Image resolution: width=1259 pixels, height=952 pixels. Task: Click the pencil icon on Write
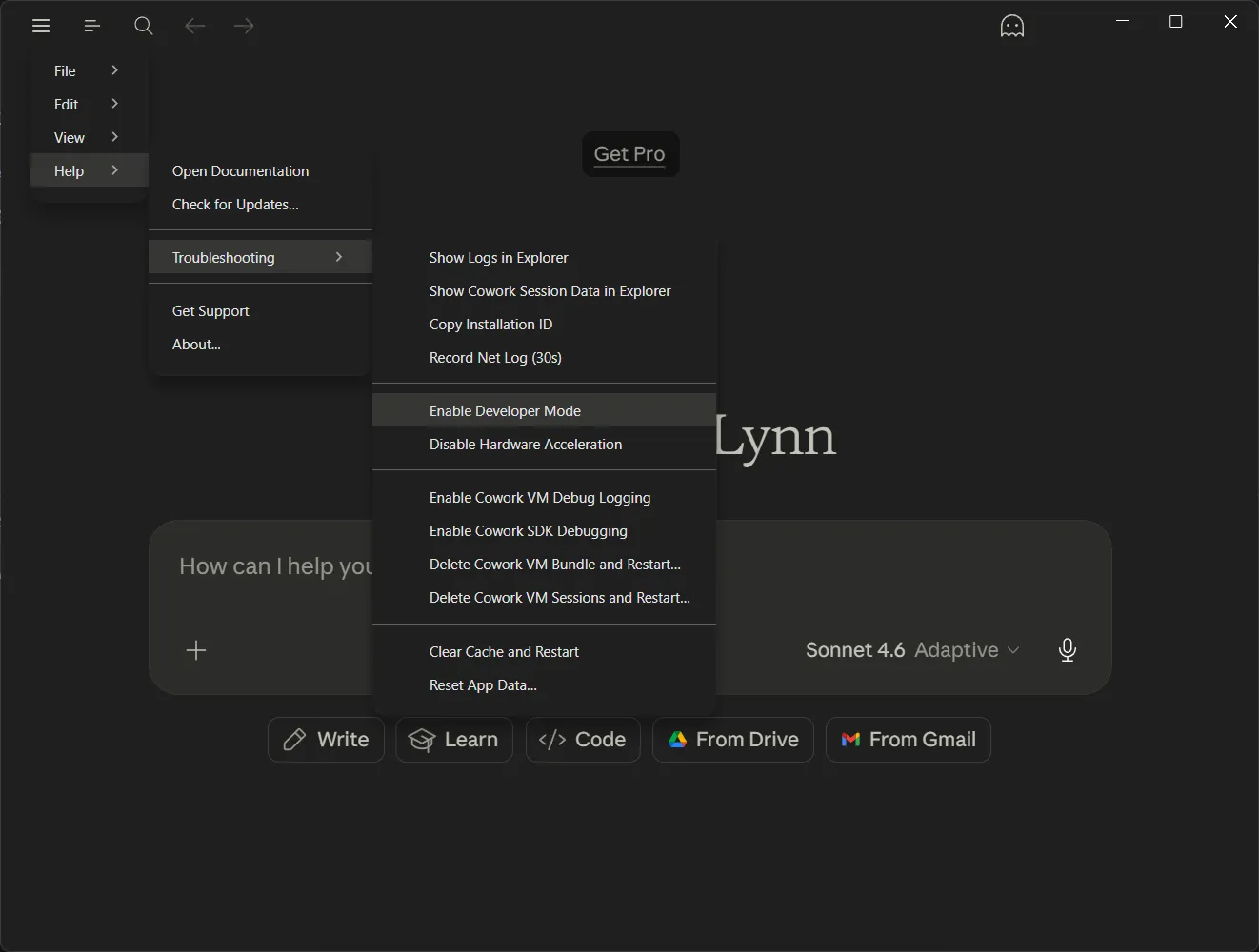(x=295, y=740)
